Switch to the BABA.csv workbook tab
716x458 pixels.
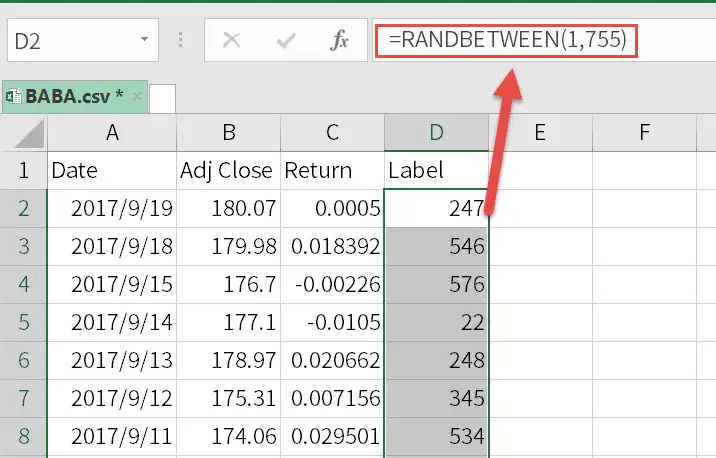point(74,96)
